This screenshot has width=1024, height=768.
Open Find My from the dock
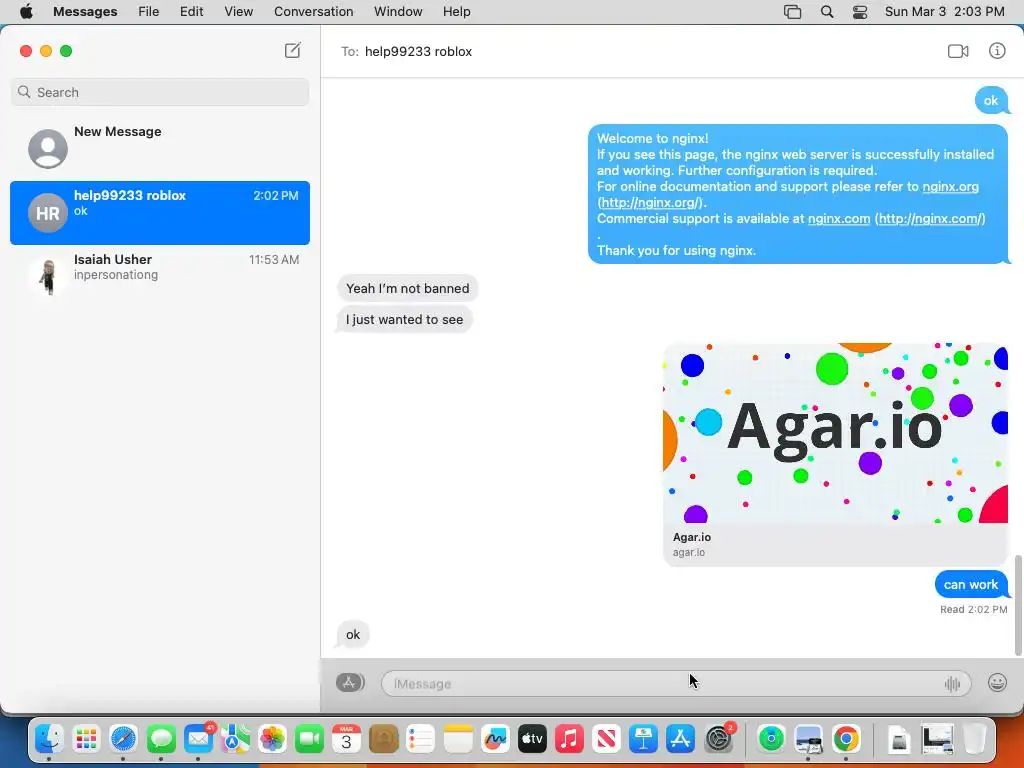(771, 739)
